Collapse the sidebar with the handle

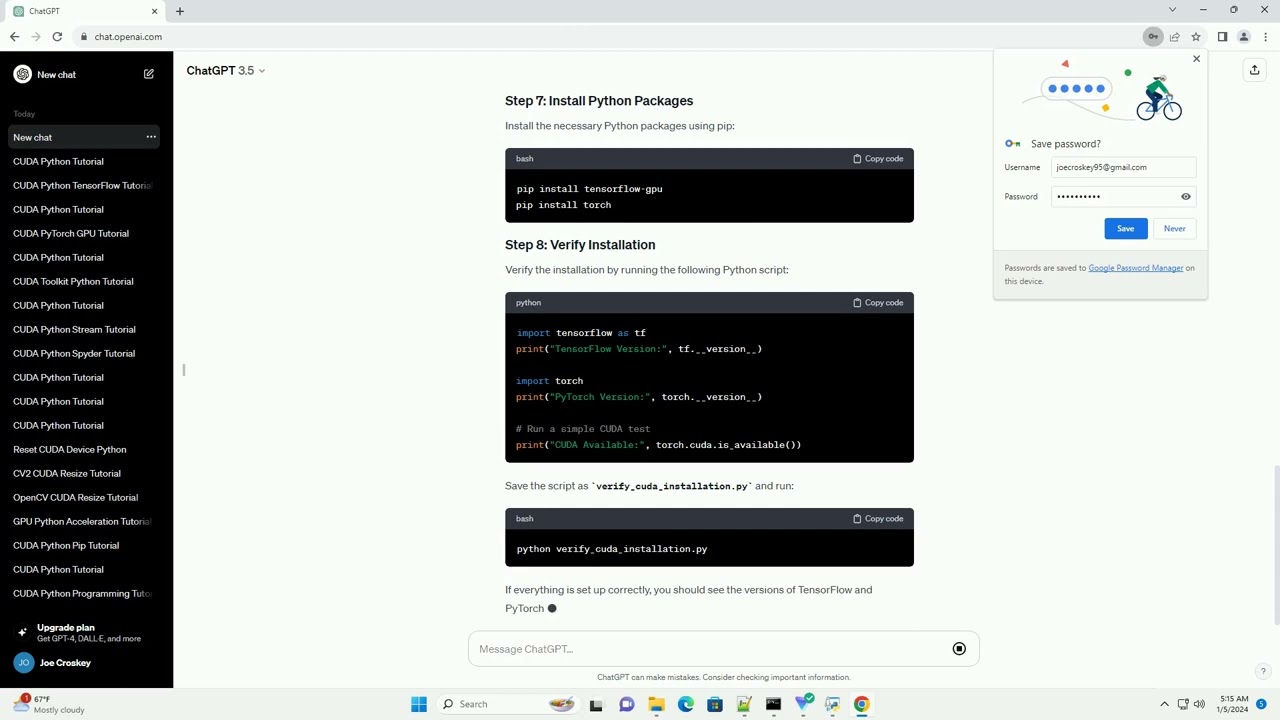[x=183, y=370]
